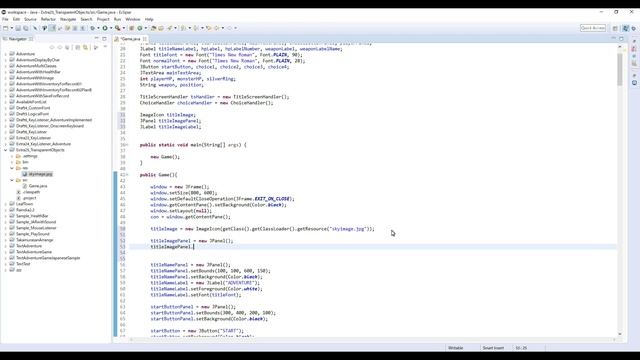Place cursor after titleImagePanel. on line 53
640x360 pixels.
tap(194, 247)
